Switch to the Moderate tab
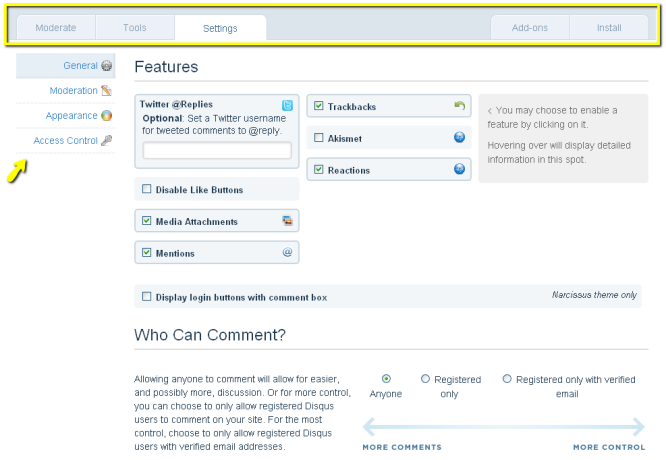This screenshot has width=666, height=460. point(55,28)
